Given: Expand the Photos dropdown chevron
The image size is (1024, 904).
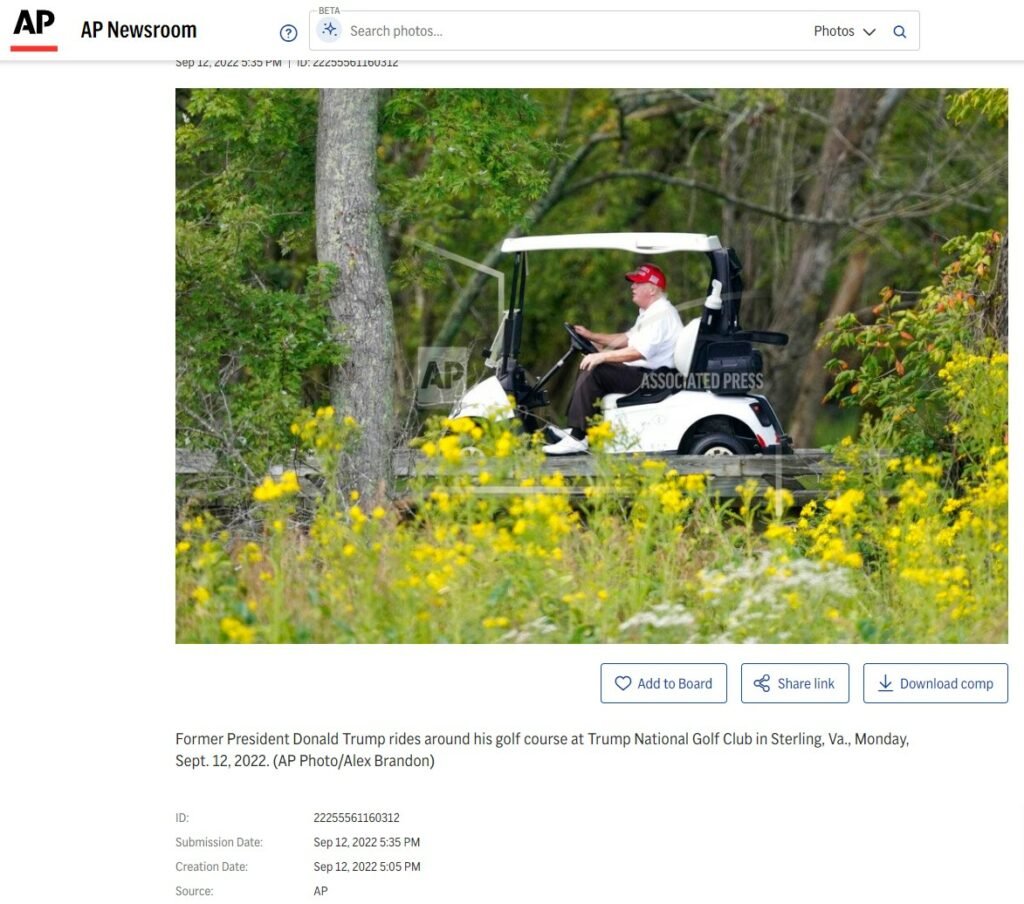Looking at the screenshot, I should click(869, 32).
